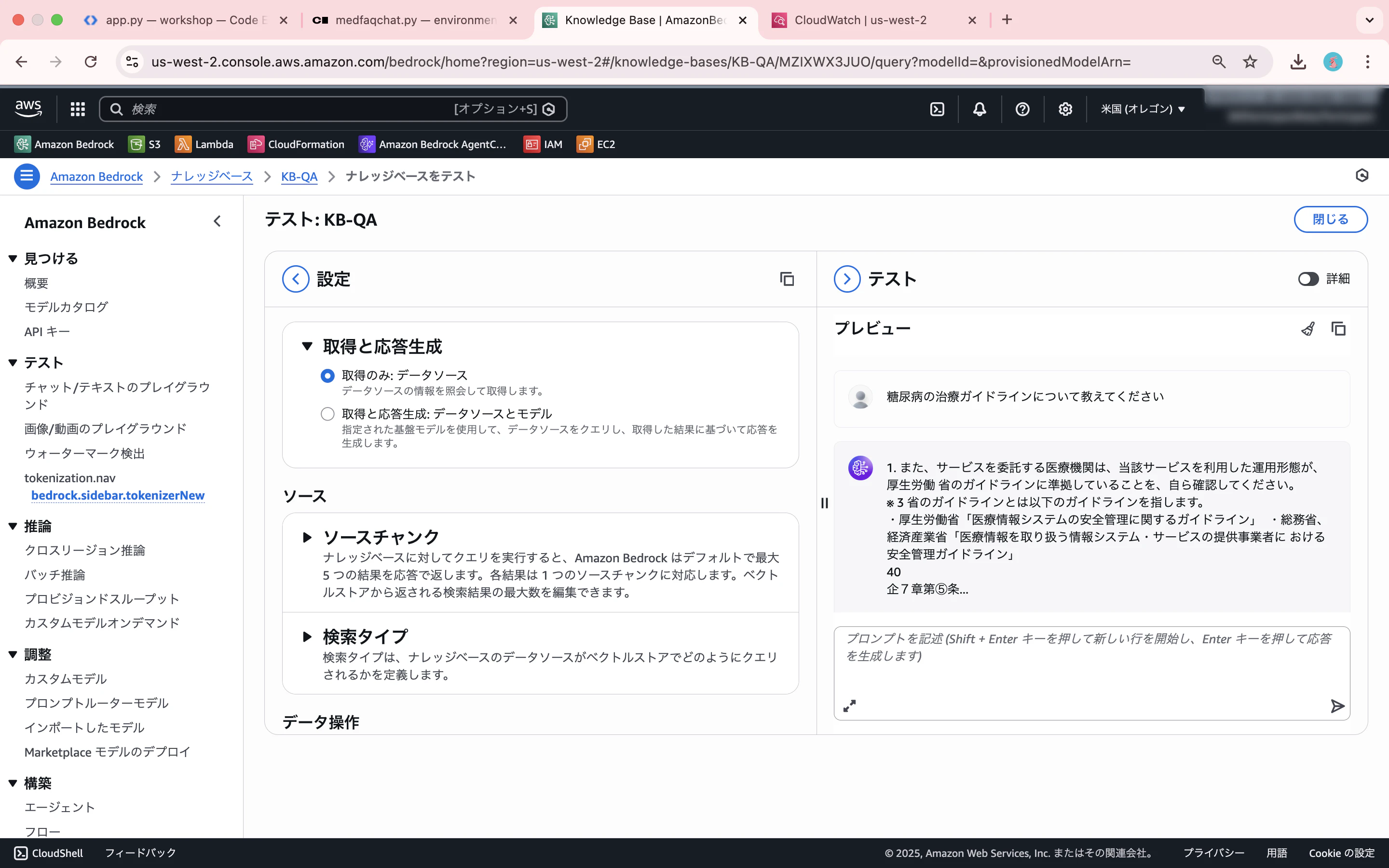Collapse the Amazon Bedrock sidebar
1389x868 pixels.
coord(217,222)
